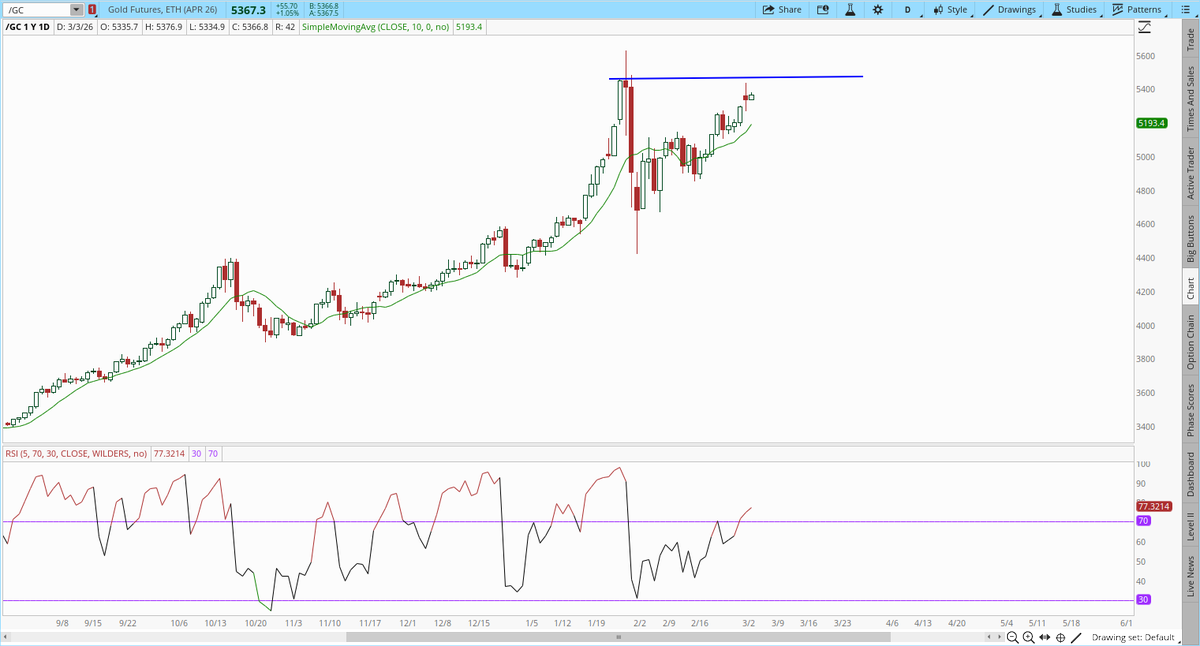This screenshot has width=1200, height=646.
Task: Open the flask quick-study icon
Action: tap(849, 9)
